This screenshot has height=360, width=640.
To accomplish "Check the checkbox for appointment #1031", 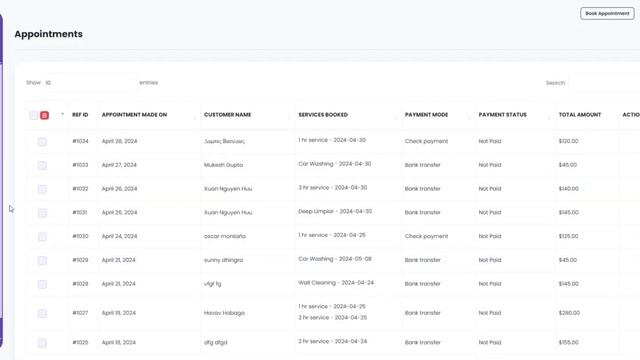I will point(42,213).
